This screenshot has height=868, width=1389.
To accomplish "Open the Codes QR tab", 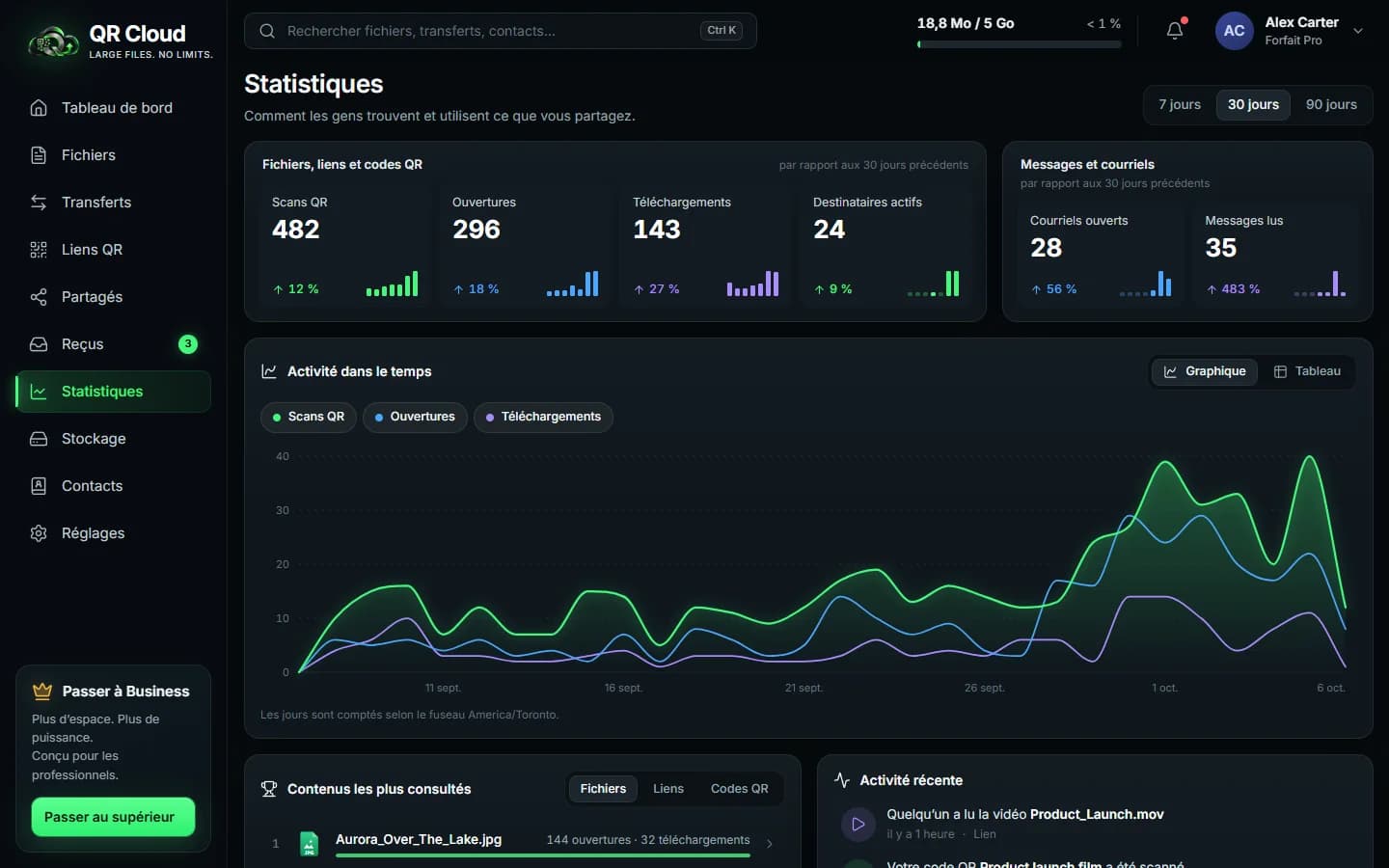I will [740, 789].
